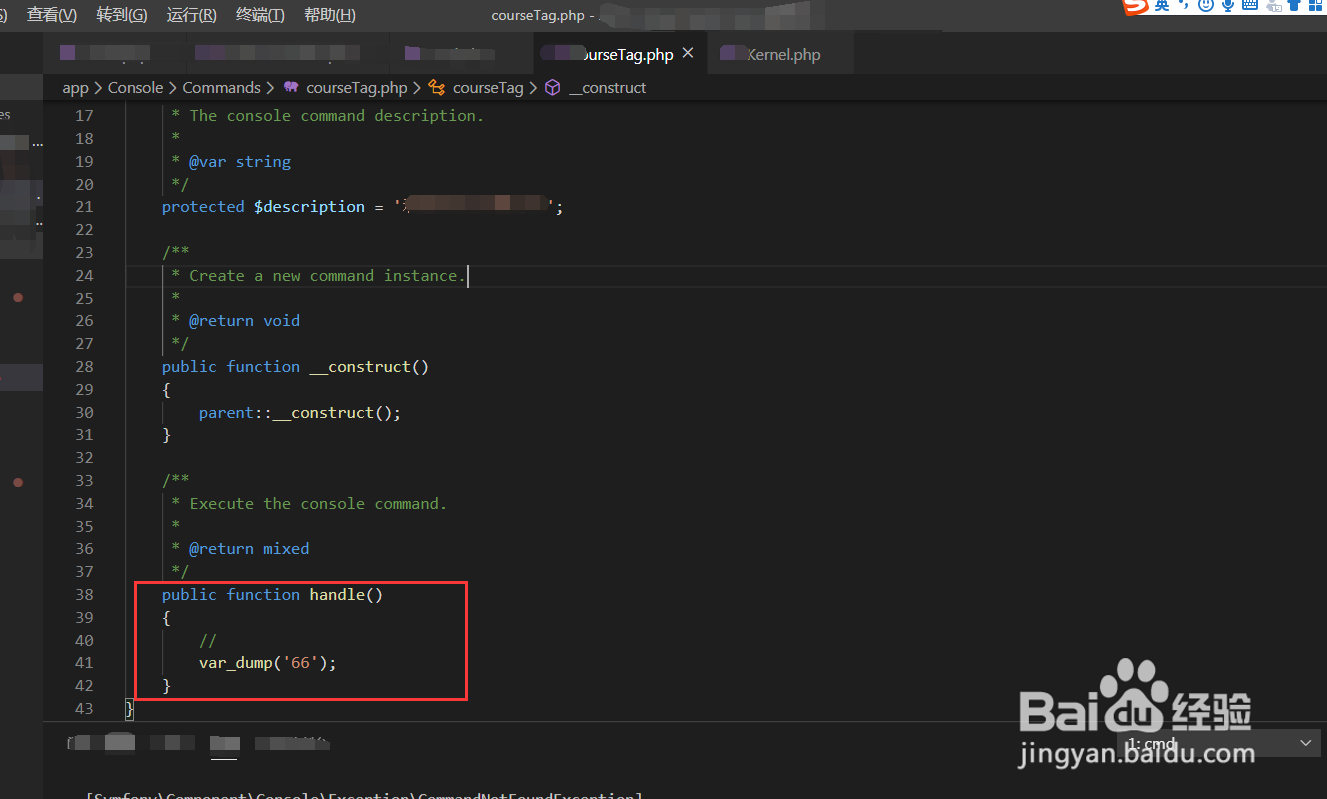Screen dimensions: 1327x799
Task: Open the 运行(R) menu
Action: pyautogui.click(x=191, y=15)
